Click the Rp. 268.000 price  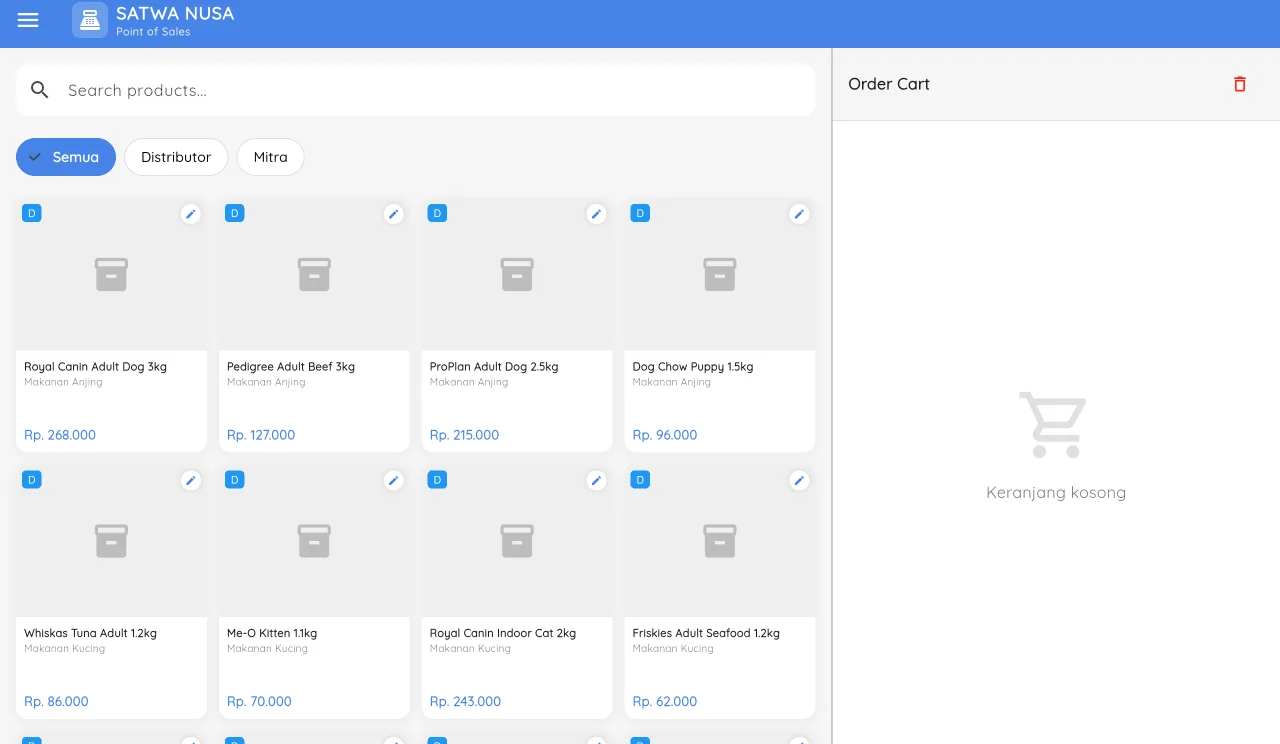pos(60,435)
